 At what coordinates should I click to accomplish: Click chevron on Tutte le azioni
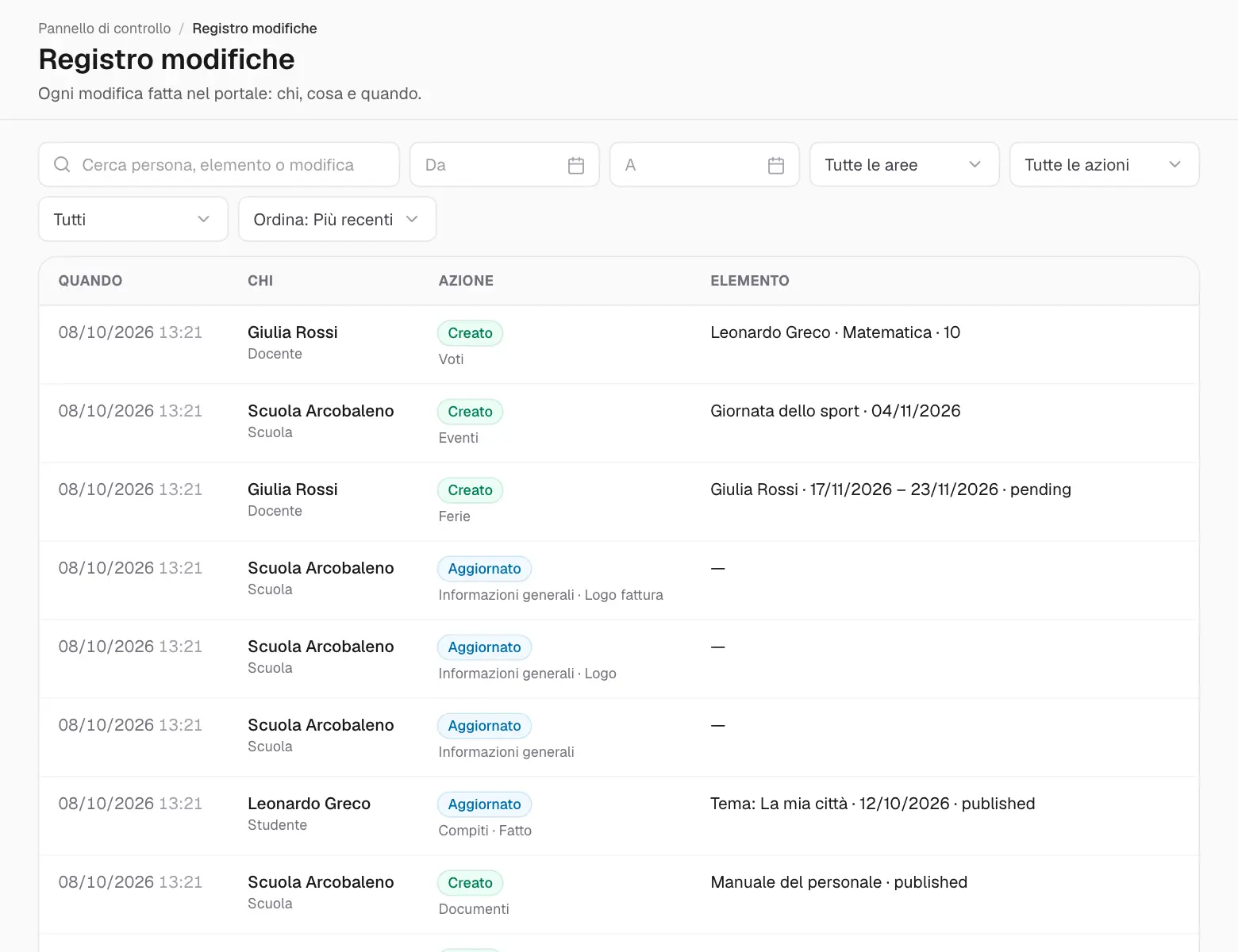point(1175,165)
